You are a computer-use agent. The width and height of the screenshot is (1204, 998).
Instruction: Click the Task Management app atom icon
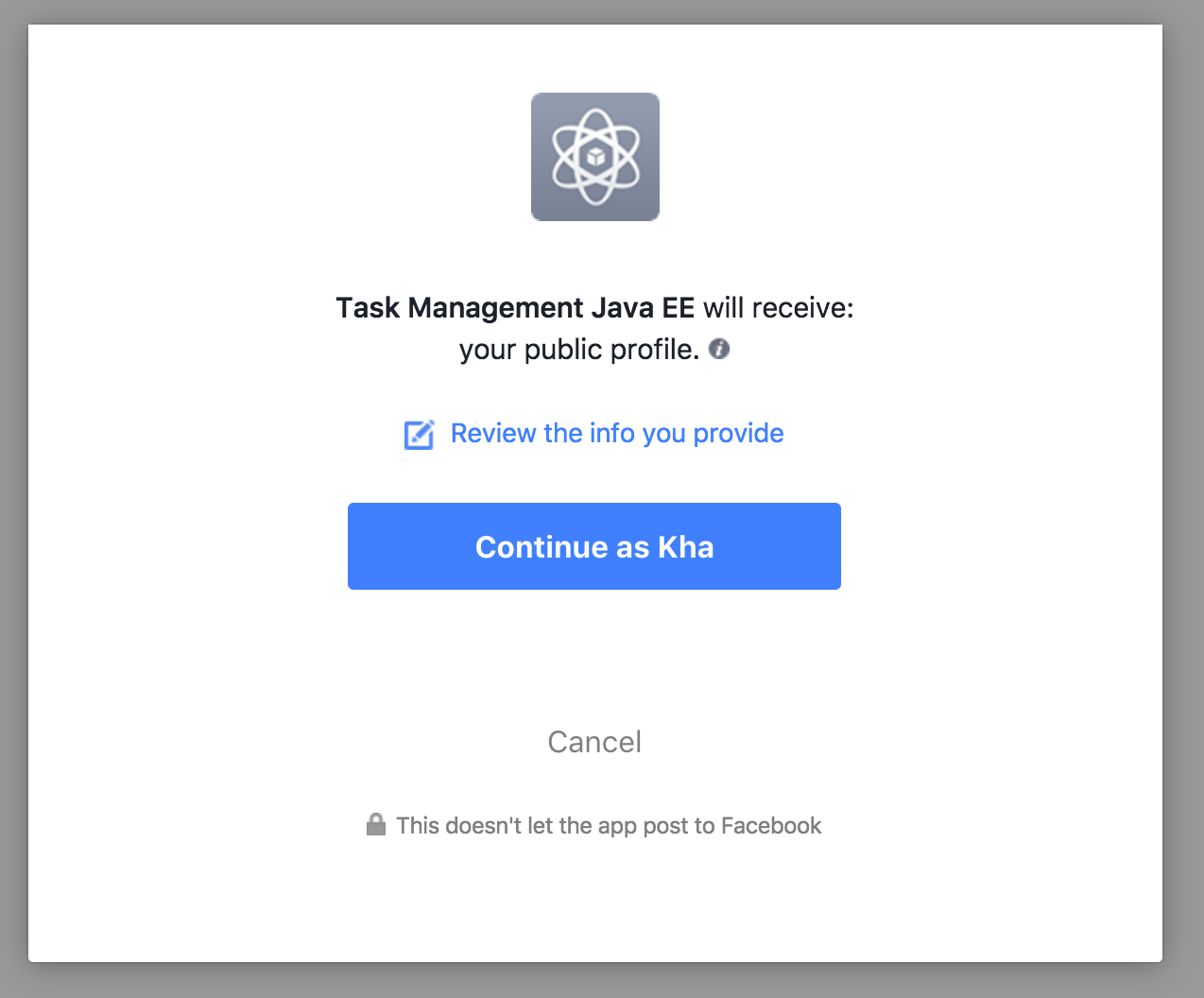click(x=595, y=157)
